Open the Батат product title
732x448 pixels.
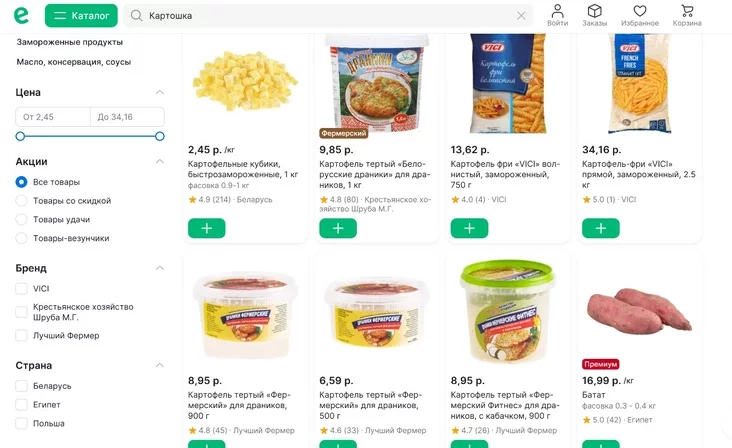tap(593, 395)
